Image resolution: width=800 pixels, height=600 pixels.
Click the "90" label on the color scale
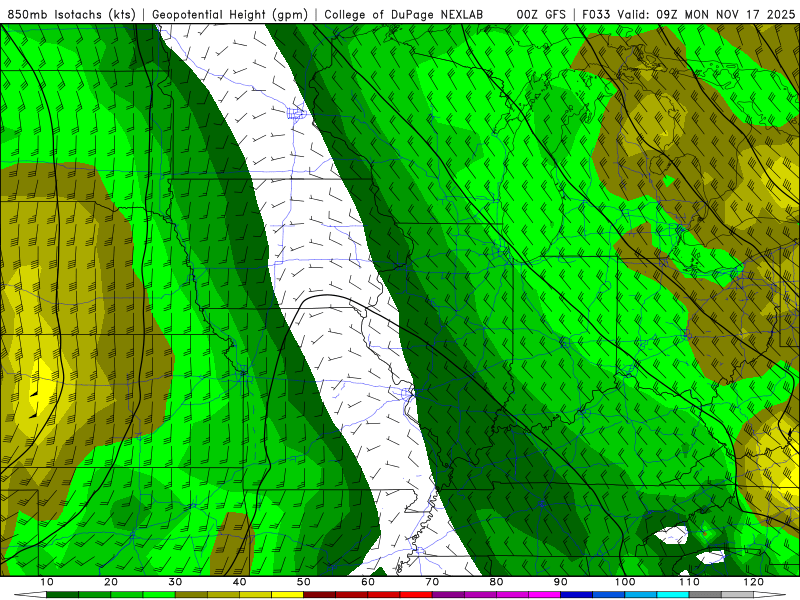pyautogui.click(x=561, y=582)
